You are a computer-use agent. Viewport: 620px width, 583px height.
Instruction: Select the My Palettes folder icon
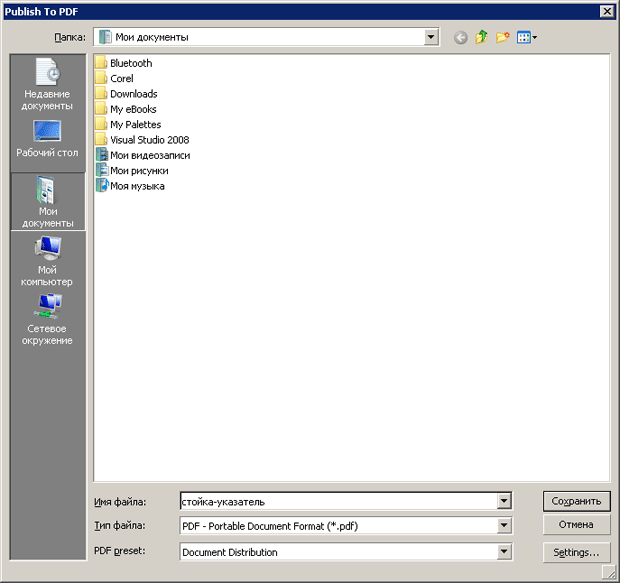coord(101,125)
